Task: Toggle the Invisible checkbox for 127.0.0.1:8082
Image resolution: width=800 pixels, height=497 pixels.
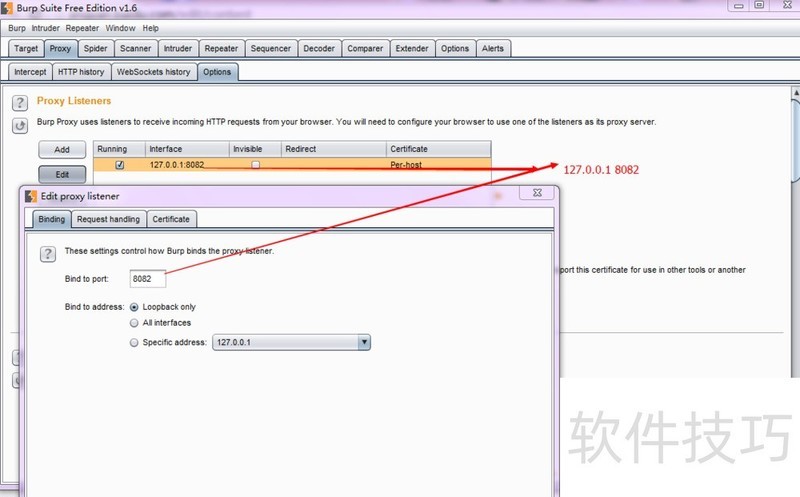Action: [x=256, y=165]
